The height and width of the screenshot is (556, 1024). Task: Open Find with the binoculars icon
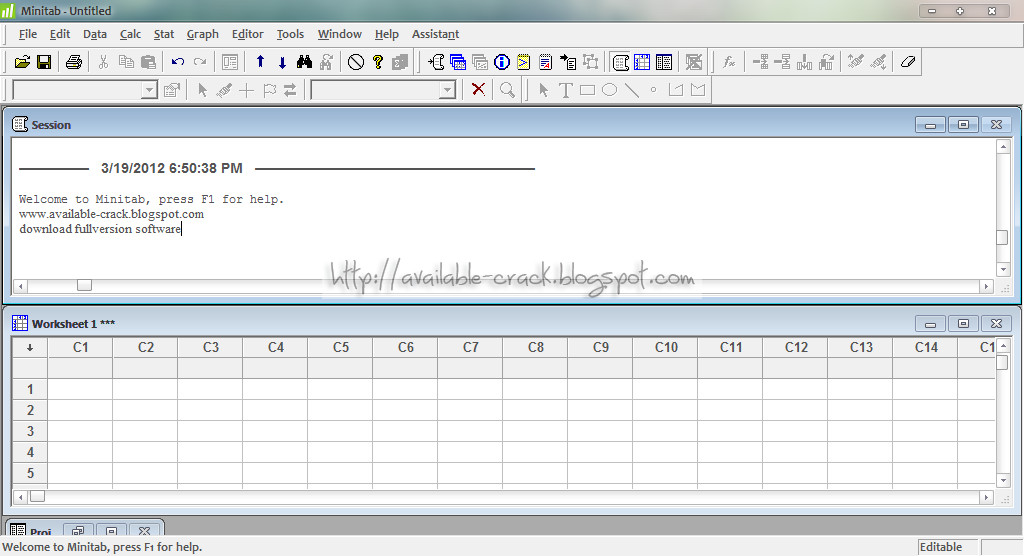click(304, 62)
